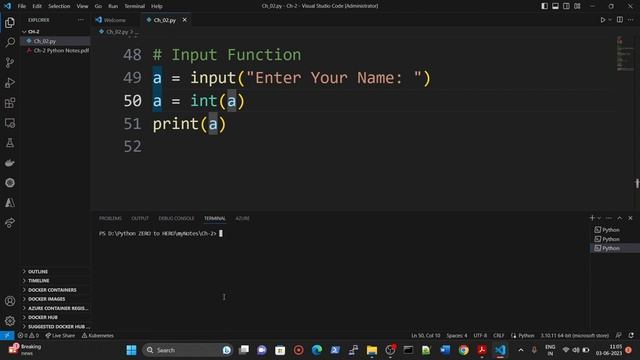Expand the DOCKER CONTAINERS section
Viewport: 640px width, 360px height.
55,290
